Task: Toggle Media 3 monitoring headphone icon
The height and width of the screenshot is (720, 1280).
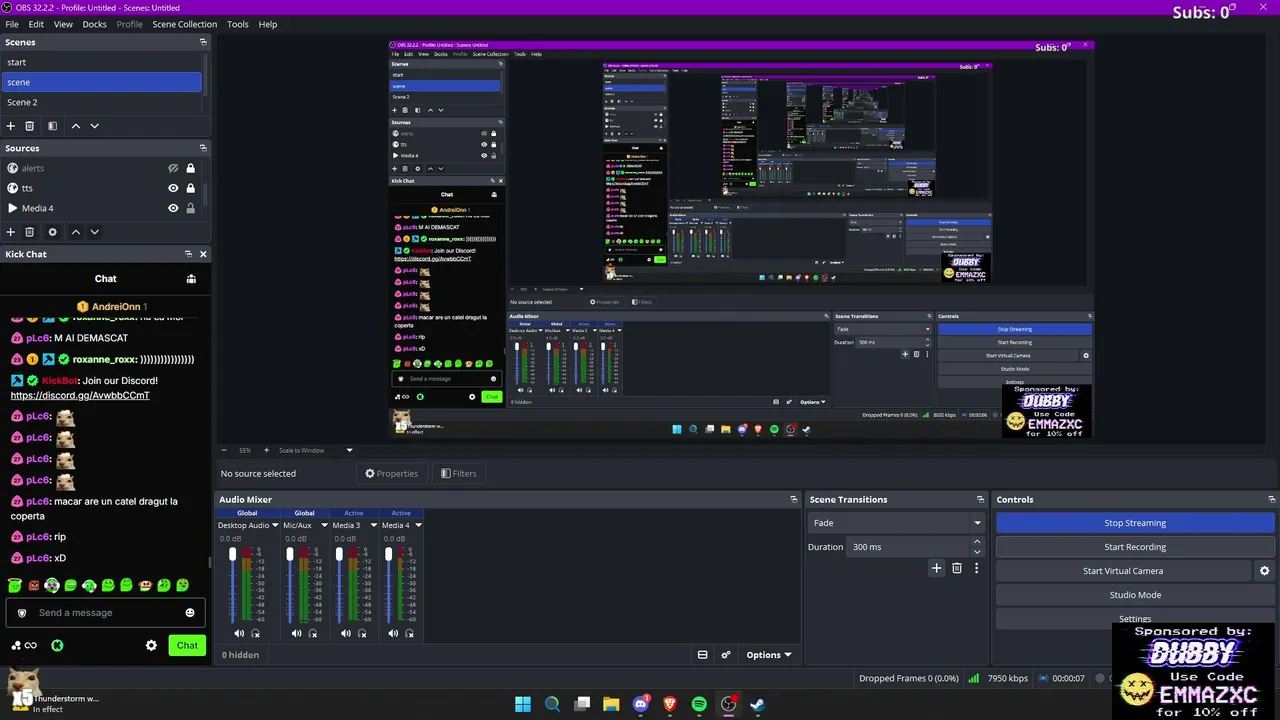Action: 362,633
